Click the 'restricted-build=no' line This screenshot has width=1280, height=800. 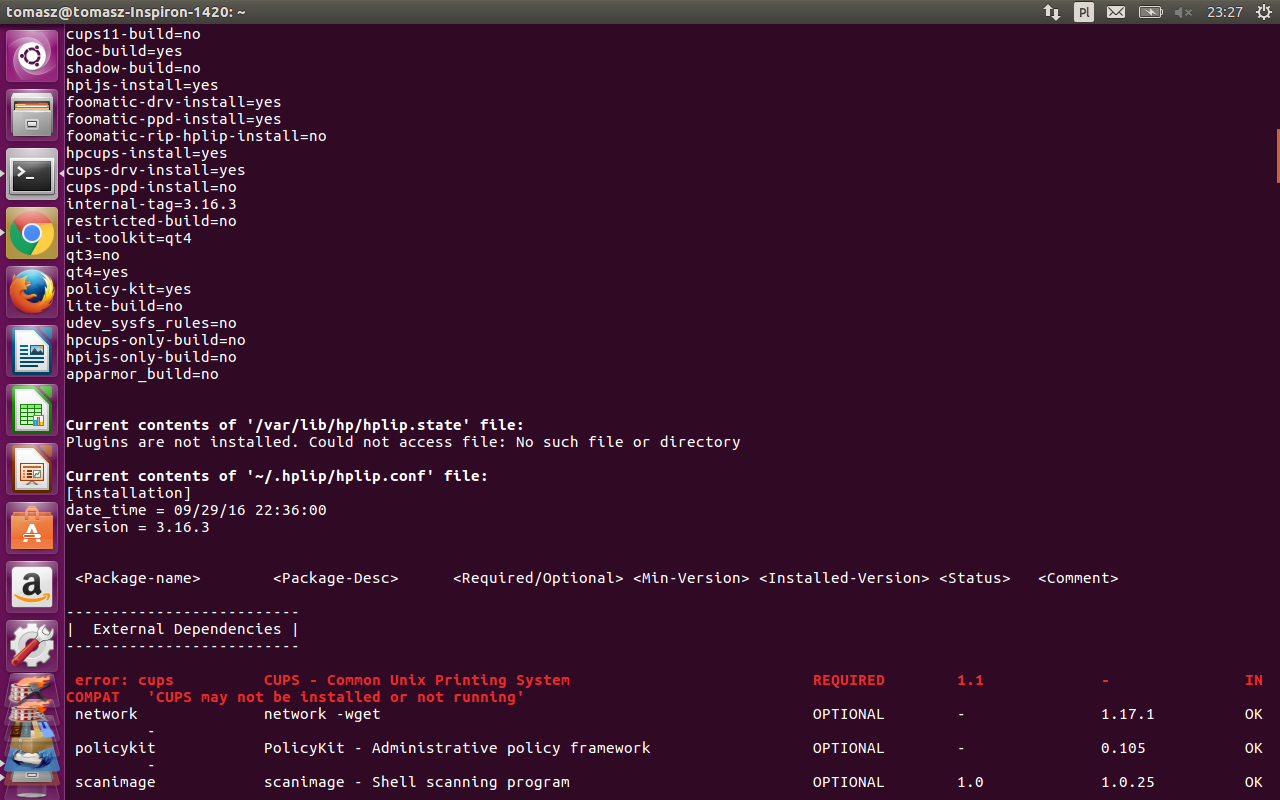pos(151,221)
